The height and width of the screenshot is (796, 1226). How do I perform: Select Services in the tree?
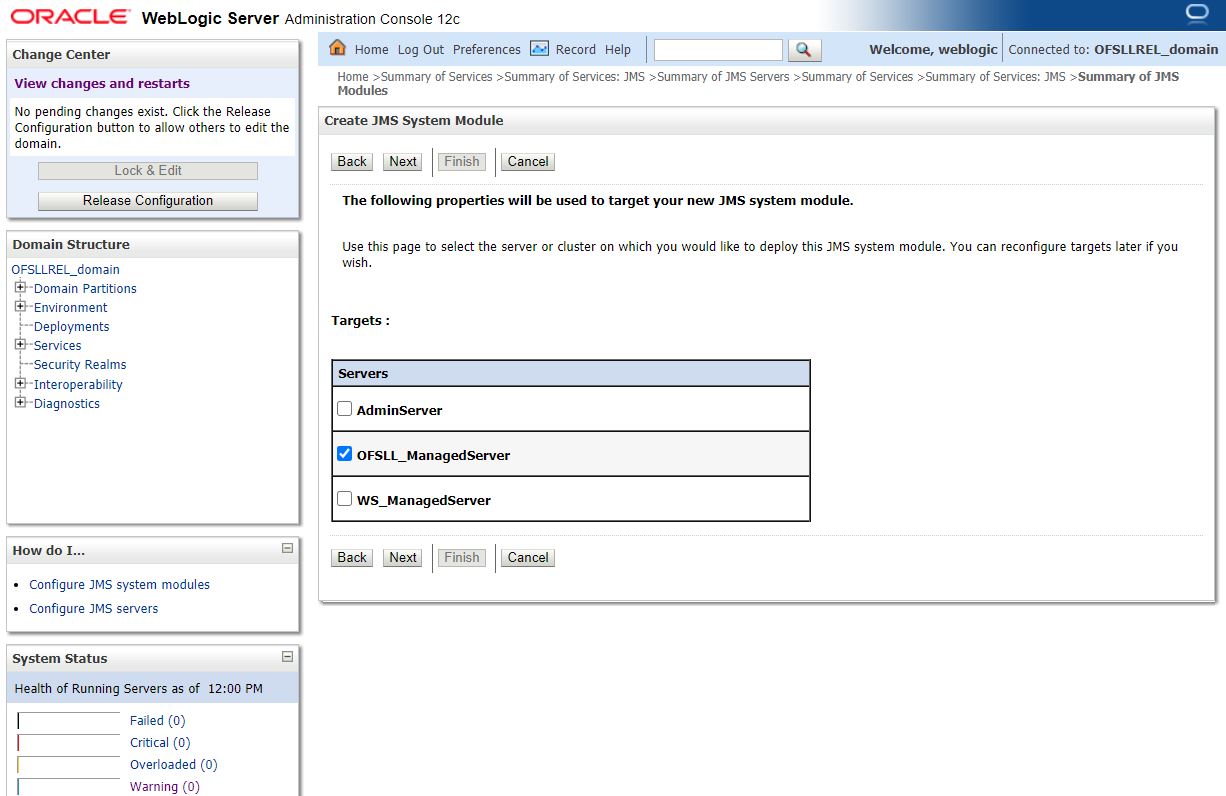(57, 345)
